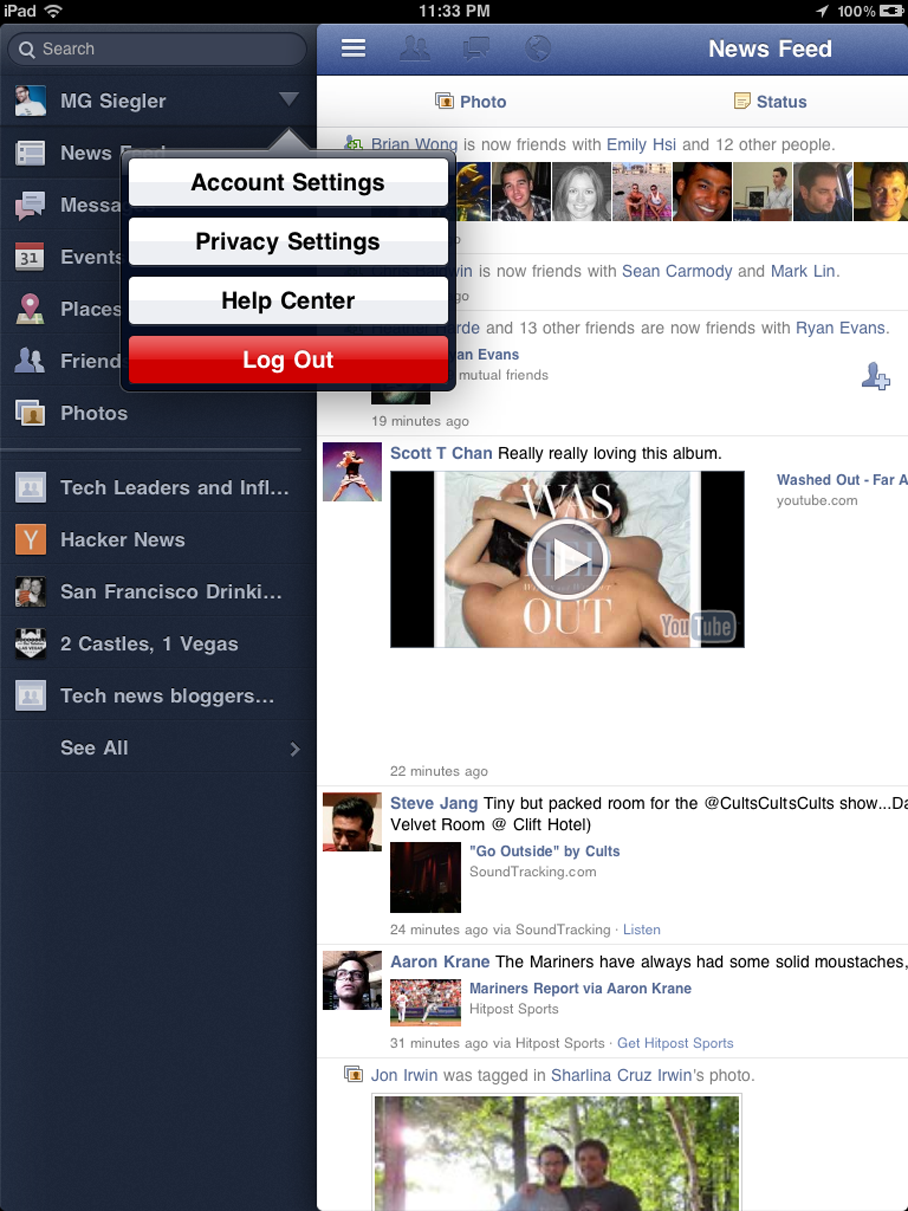
Task: Tap the Photo post button
Action: [x=471, y=102]
